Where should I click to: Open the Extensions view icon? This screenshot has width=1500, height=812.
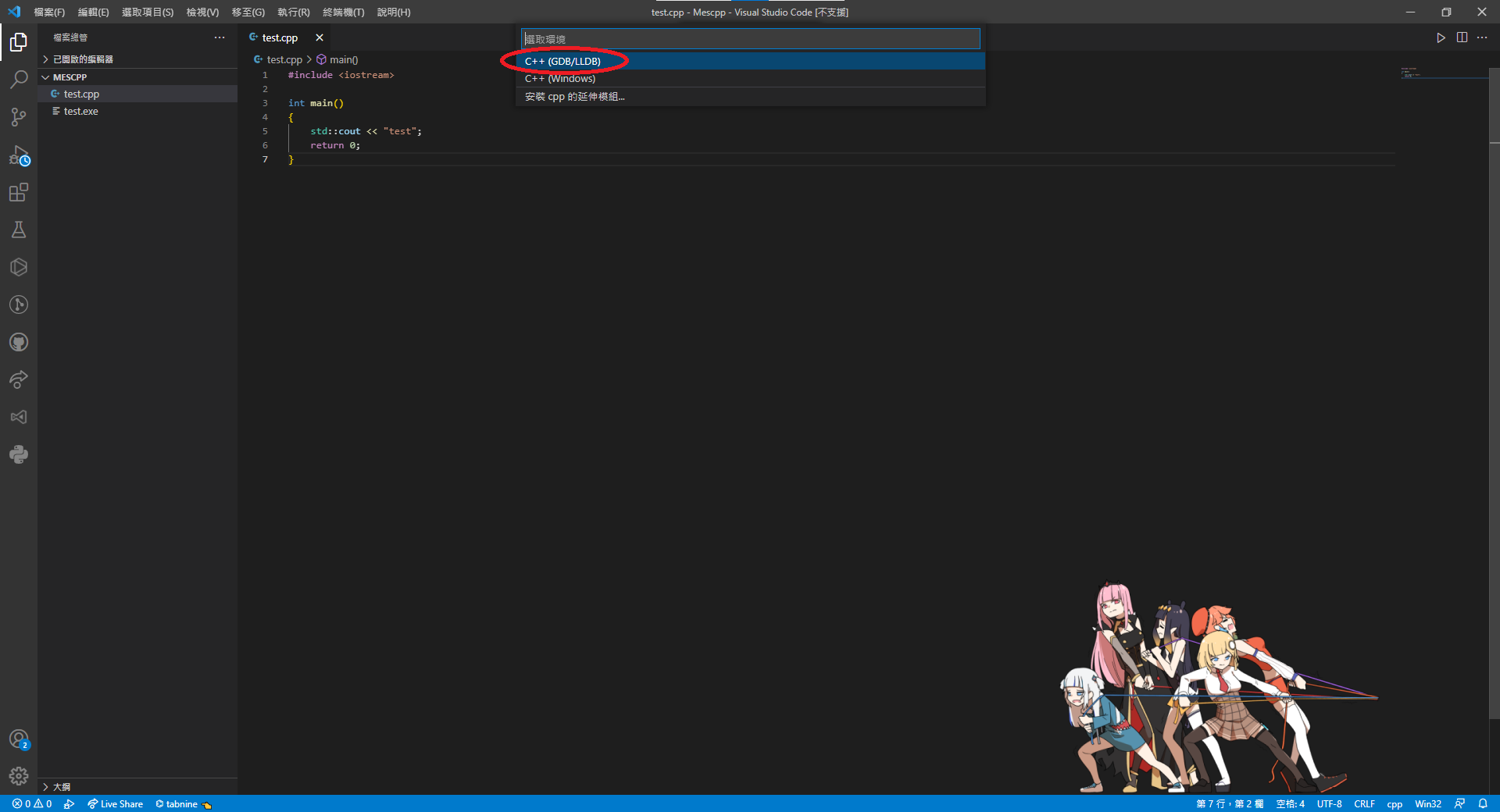19,192
